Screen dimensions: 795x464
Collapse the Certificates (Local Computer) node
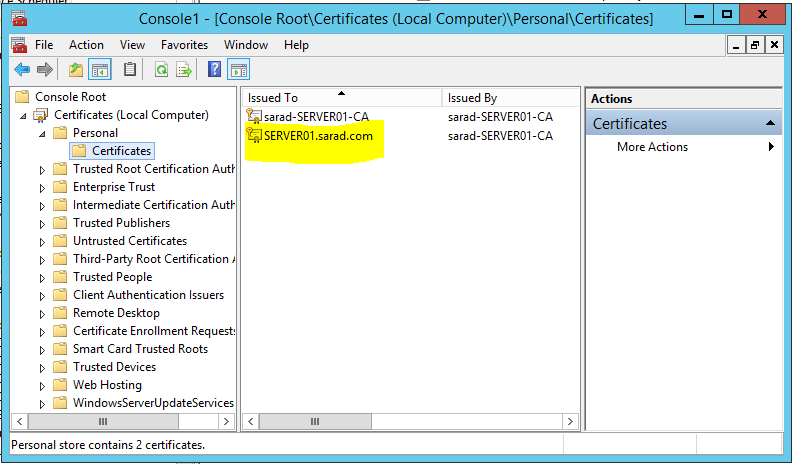click(23, 116)
